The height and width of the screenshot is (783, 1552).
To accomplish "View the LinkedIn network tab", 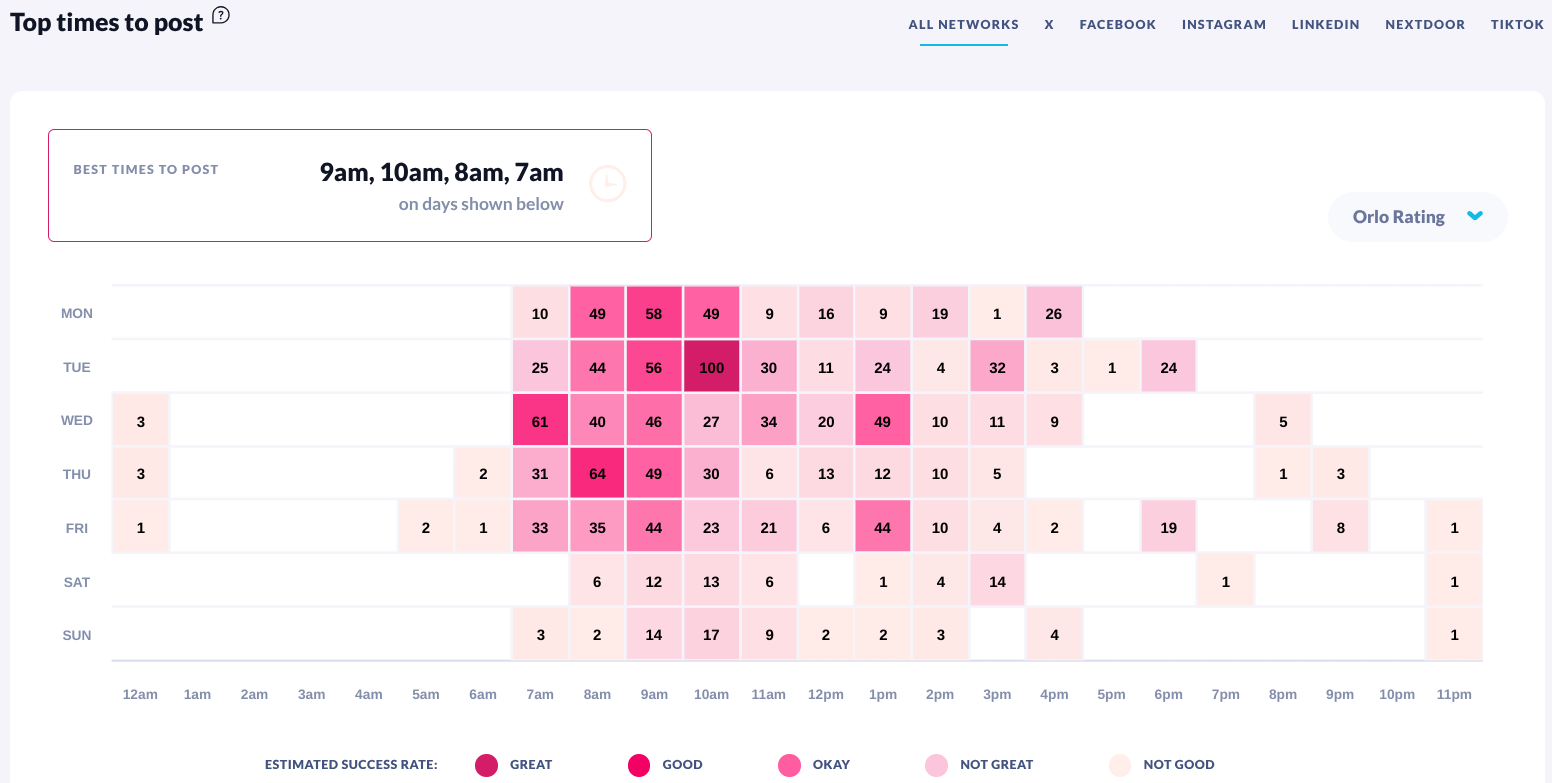I will 1325,25.
